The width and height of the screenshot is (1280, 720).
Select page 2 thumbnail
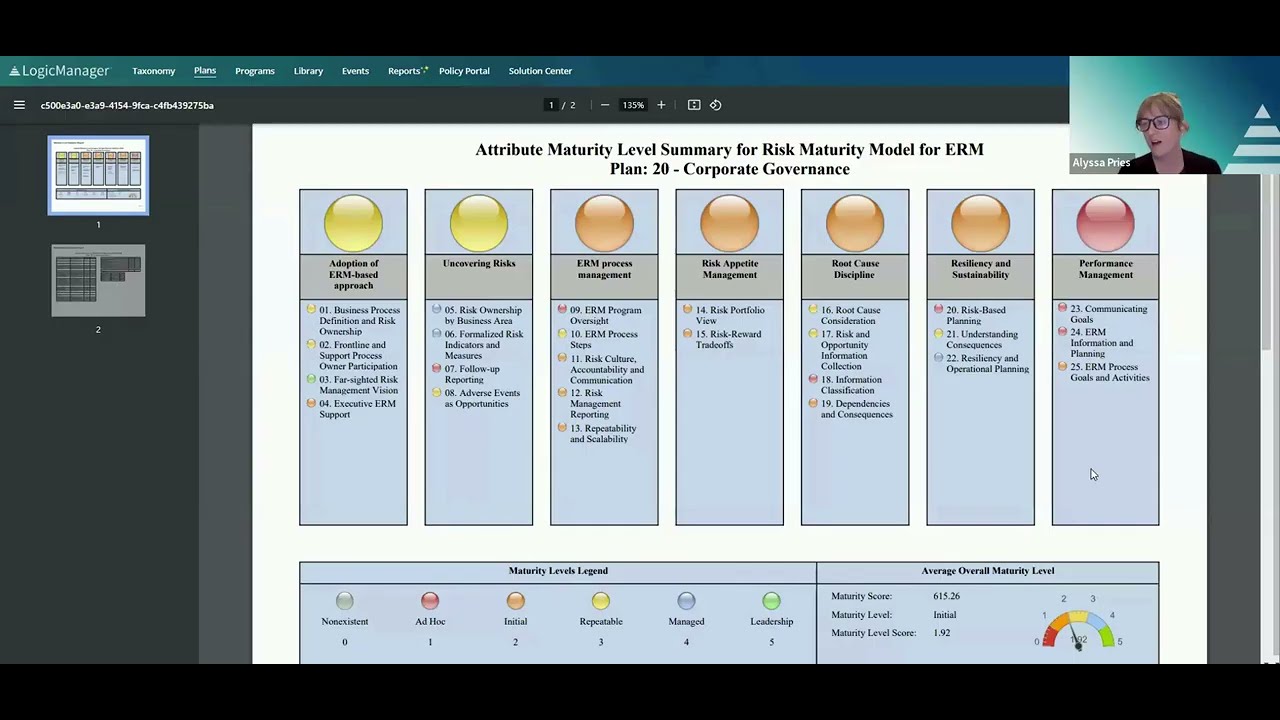tap(98, 280)
